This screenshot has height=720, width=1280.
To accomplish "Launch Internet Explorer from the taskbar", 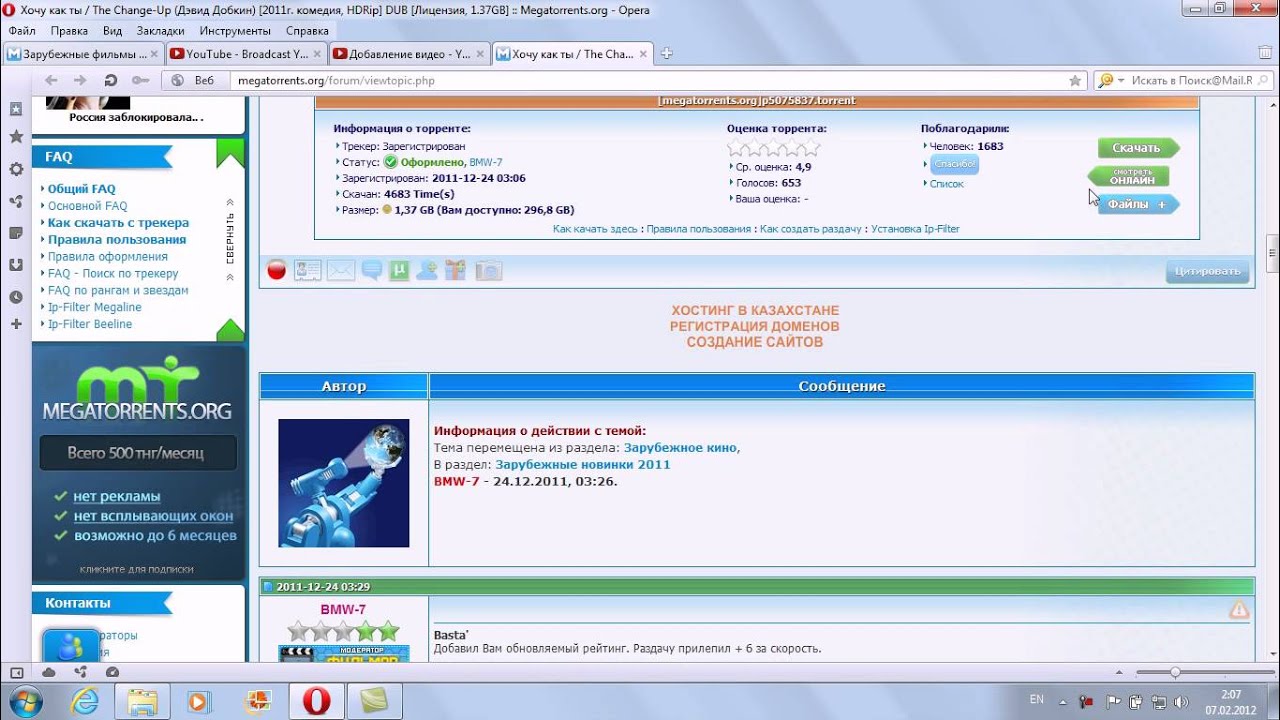I will click(85, 701).
